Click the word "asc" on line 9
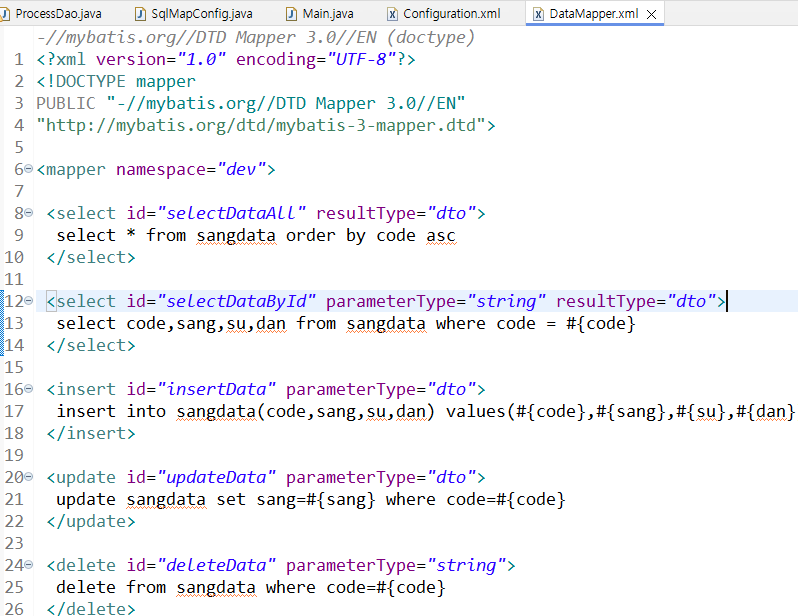 point(441,235)
